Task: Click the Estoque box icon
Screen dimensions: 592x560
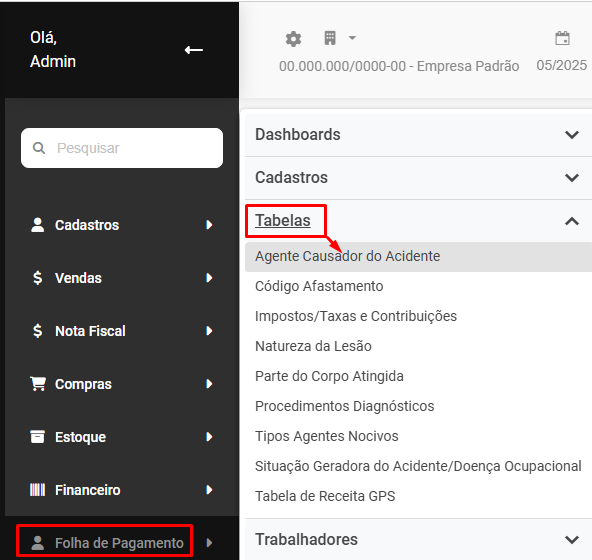Action: pos(37,437)
